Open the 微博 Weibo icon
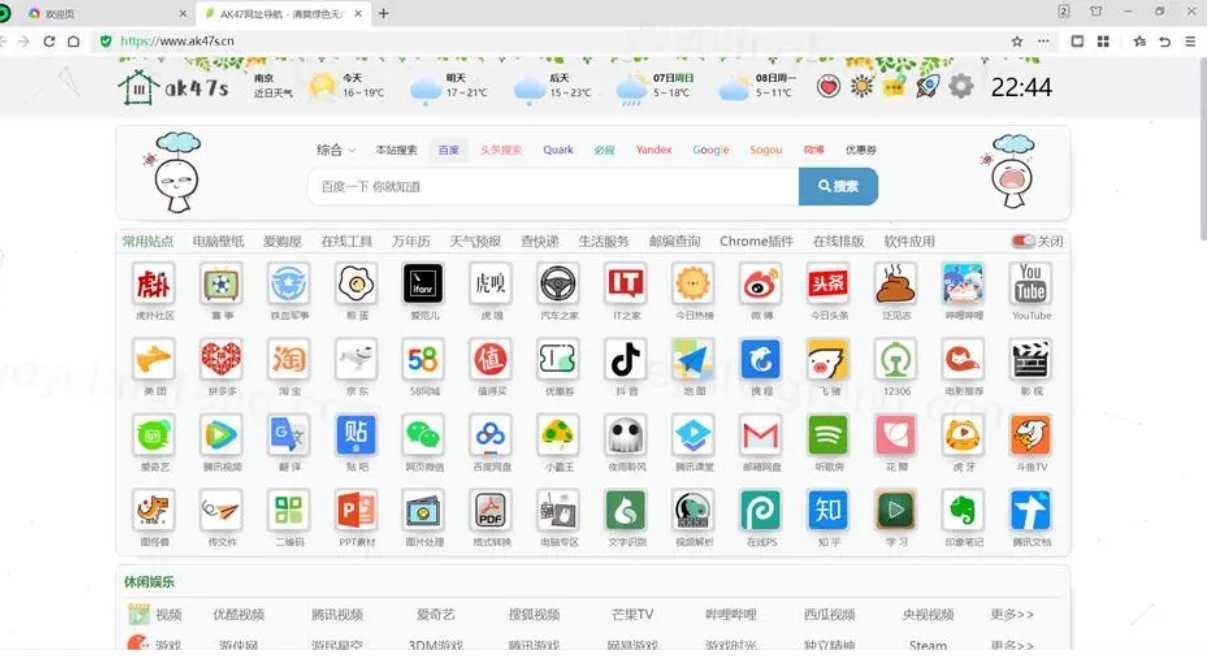The image size is (1208, 662). click(761, 284)
